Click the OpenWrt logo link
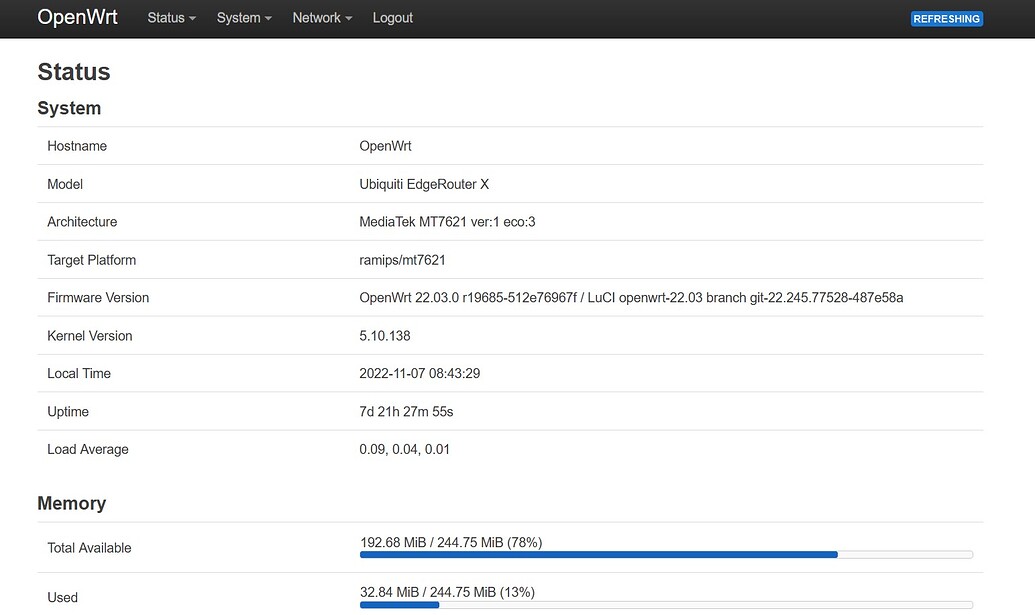The height and width of the screenshot is (615, 1035). pos(77,17)
